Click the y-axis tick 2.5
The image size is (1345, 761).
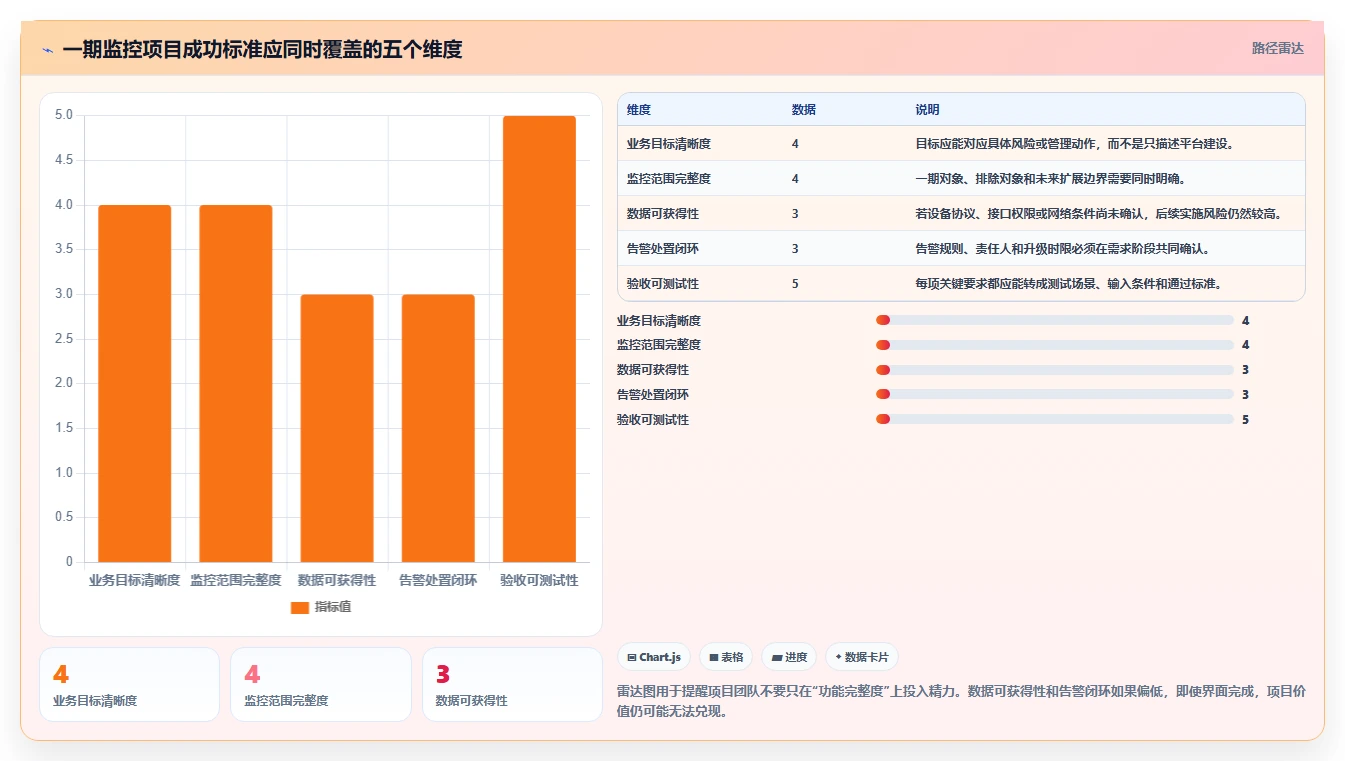(x=64, y=339)
